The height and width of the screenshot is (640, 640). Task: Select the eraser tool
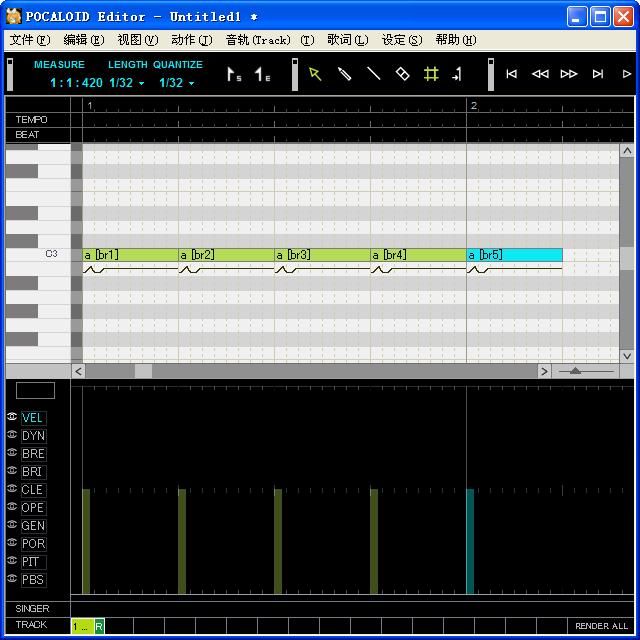(402, 74)
